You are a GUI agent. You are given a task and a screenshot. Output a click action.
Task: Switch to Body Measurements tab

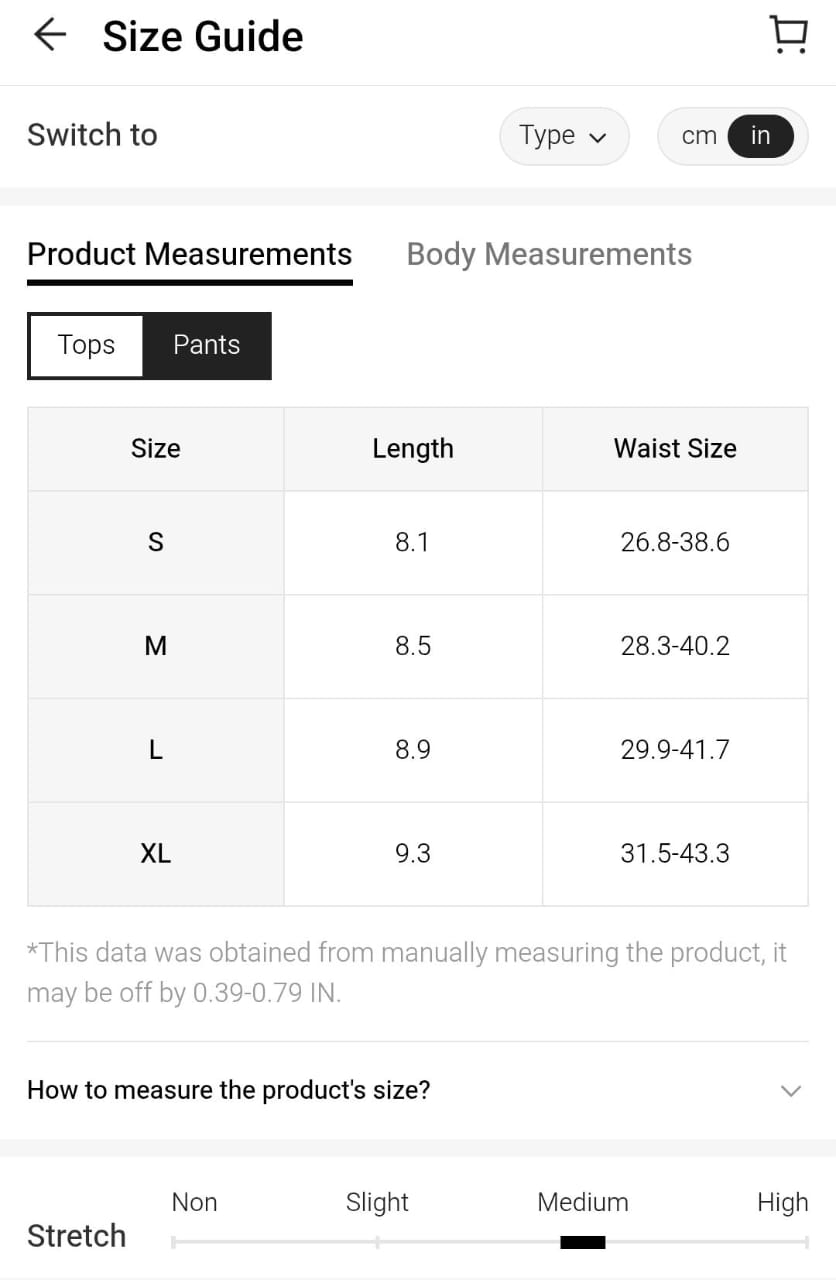click(x=549, y=254)
